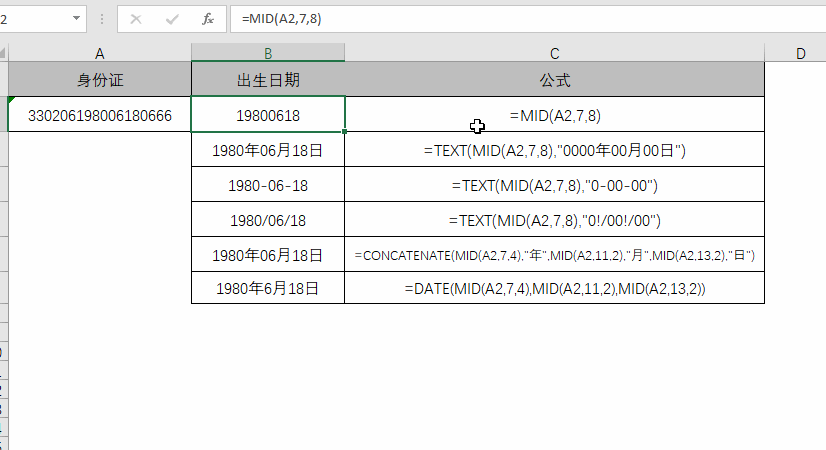Click the vertical dots handle beside Name Box
The image size is (826, 450).
pos(101,19)
